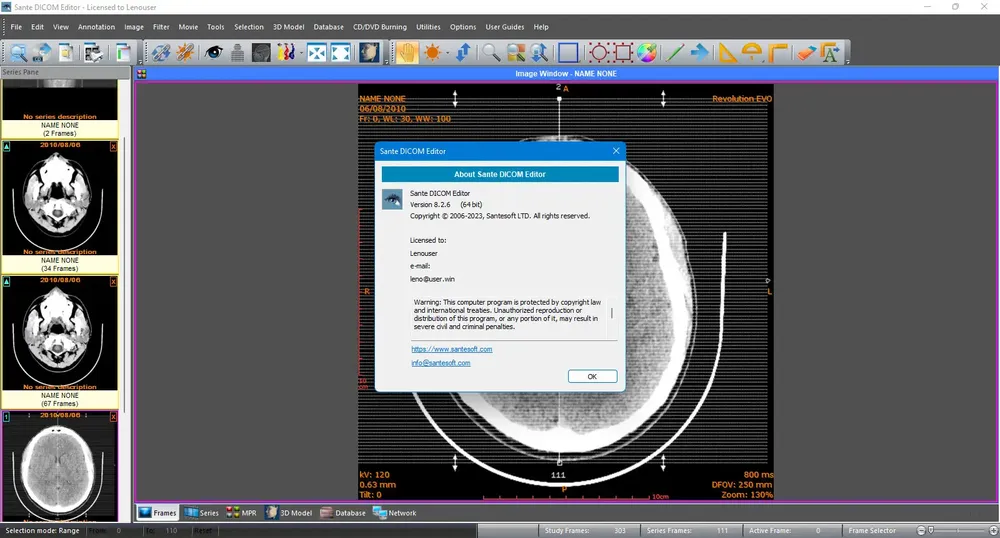The width and height of the screenshot is (1000, 538).
Task: Open the color palette wheel tool
Action: (x=647, y=53)
